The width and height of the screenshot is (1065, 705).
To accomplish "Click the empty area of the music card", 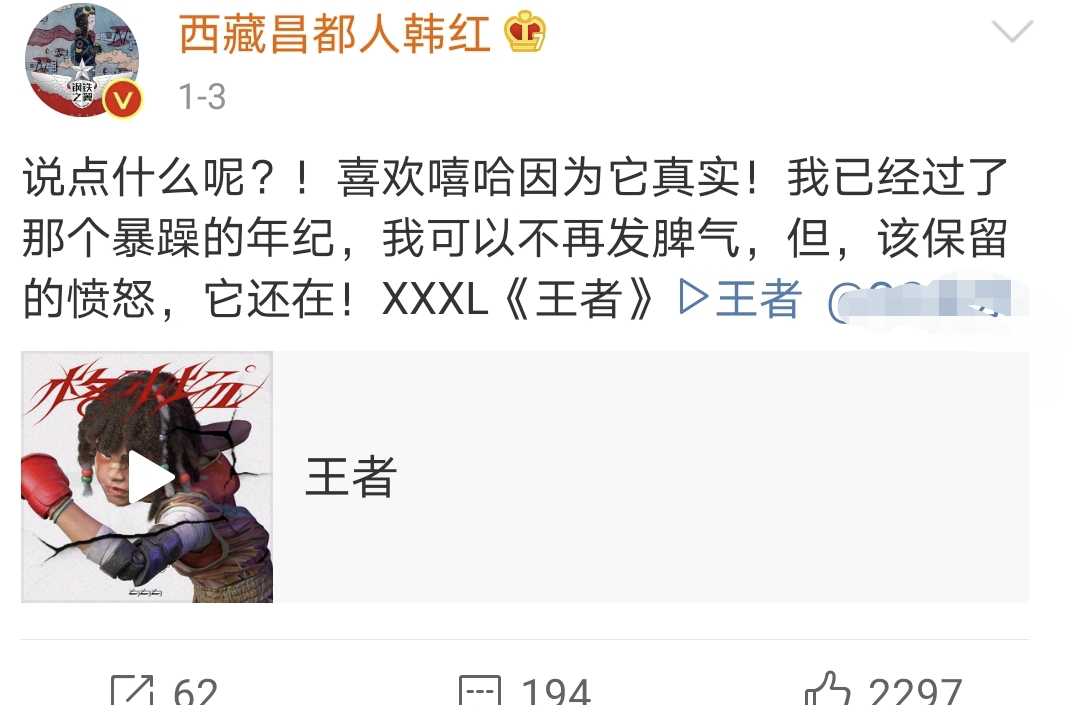I will (x=713, y=477).
